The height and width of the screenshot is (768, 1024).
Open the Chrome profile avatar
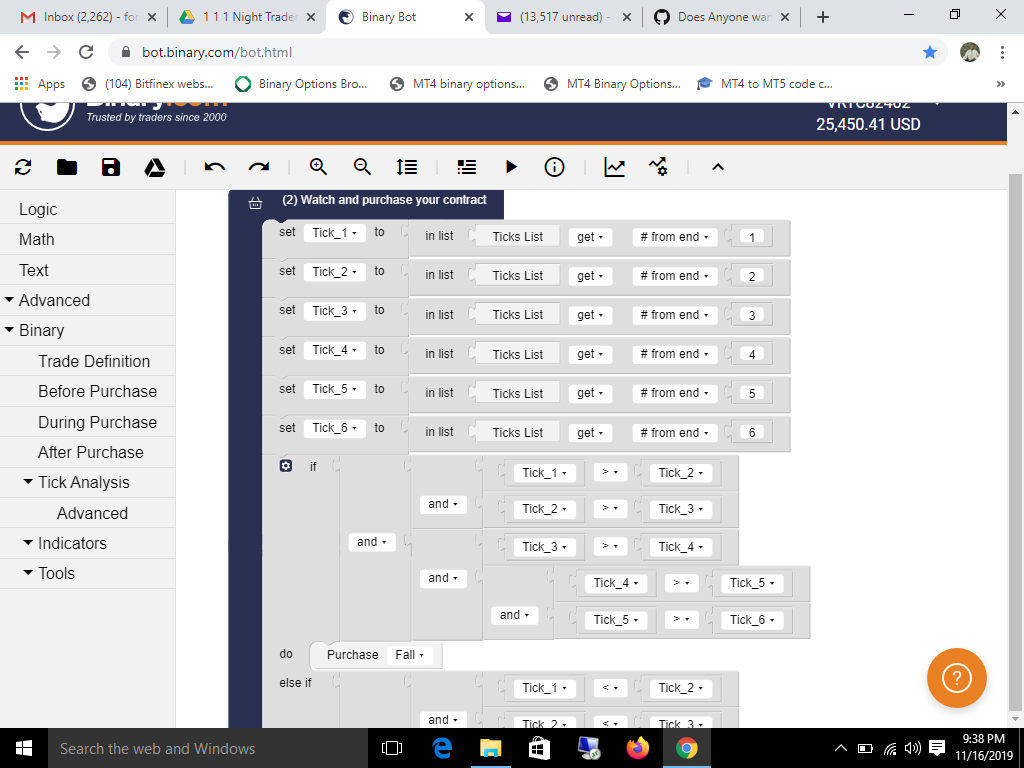[970, 52]
